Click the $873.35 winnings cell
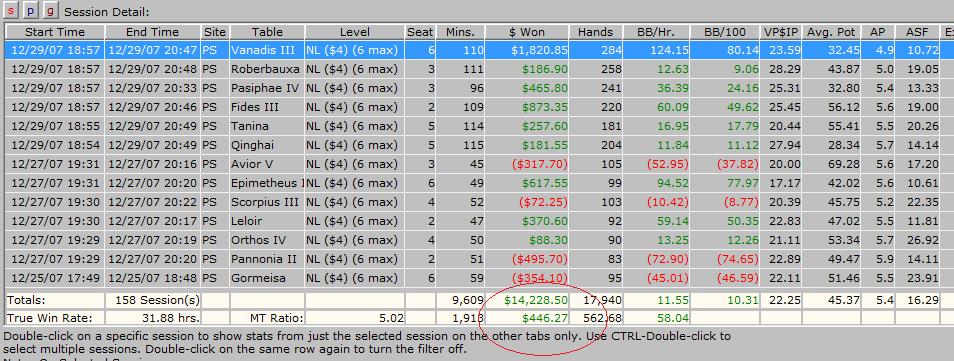Image resolution: width=954 pixels, height=361 pixels. coord(527,107)
